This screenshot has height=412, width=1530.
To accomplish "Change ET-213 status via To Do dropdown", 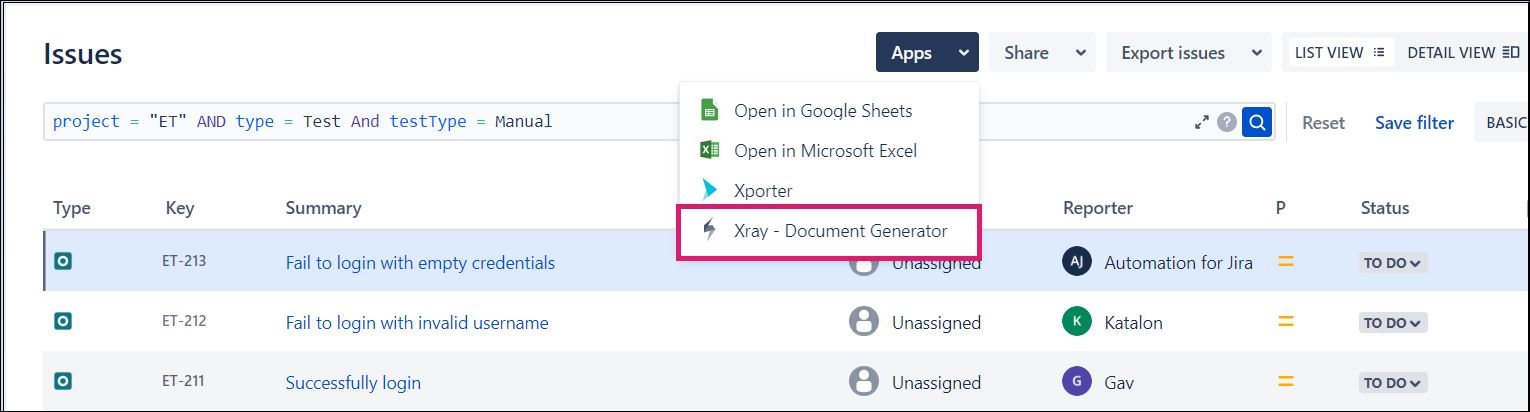I will click(x=1392, y=263).
